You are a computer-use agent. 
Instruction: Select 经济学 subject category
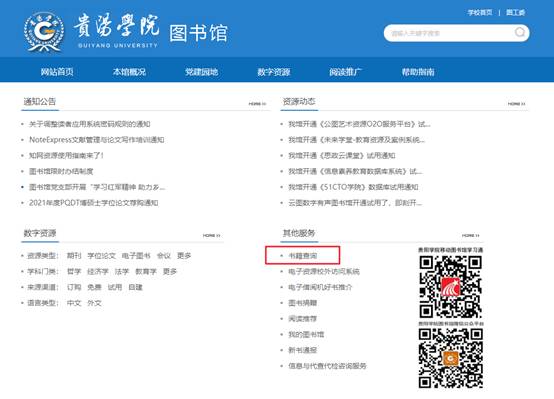[98, 271]
